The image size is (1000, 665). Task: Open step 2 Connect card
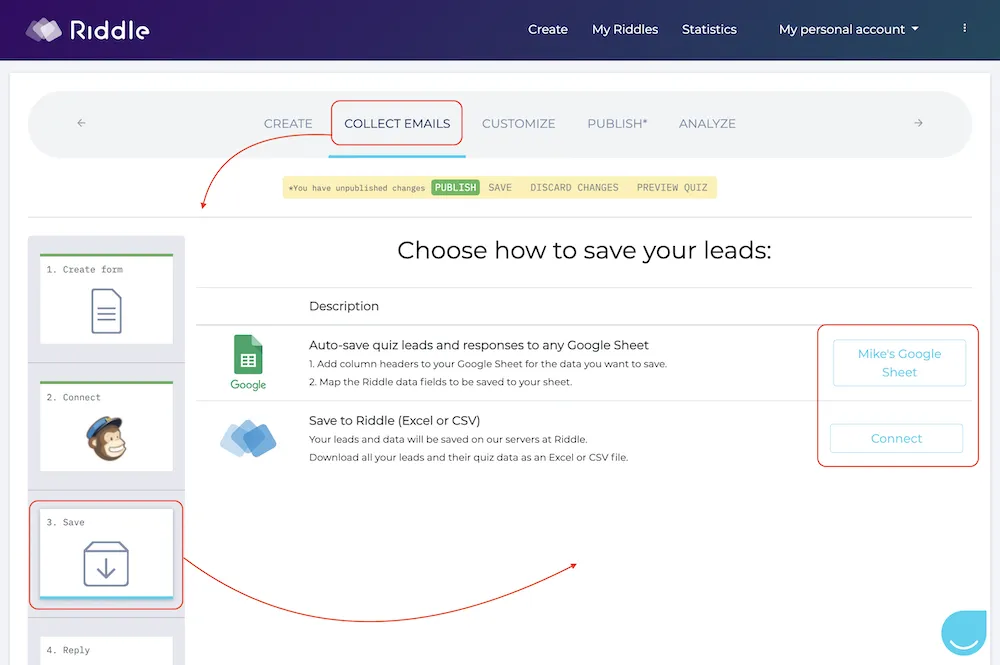click(107, 426)
